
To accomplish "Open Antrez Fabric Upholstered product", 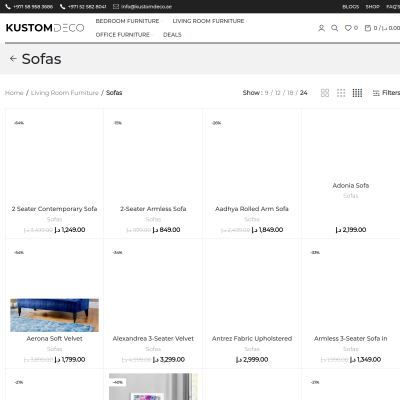I will pyautogui.click(x=252, y=338).
